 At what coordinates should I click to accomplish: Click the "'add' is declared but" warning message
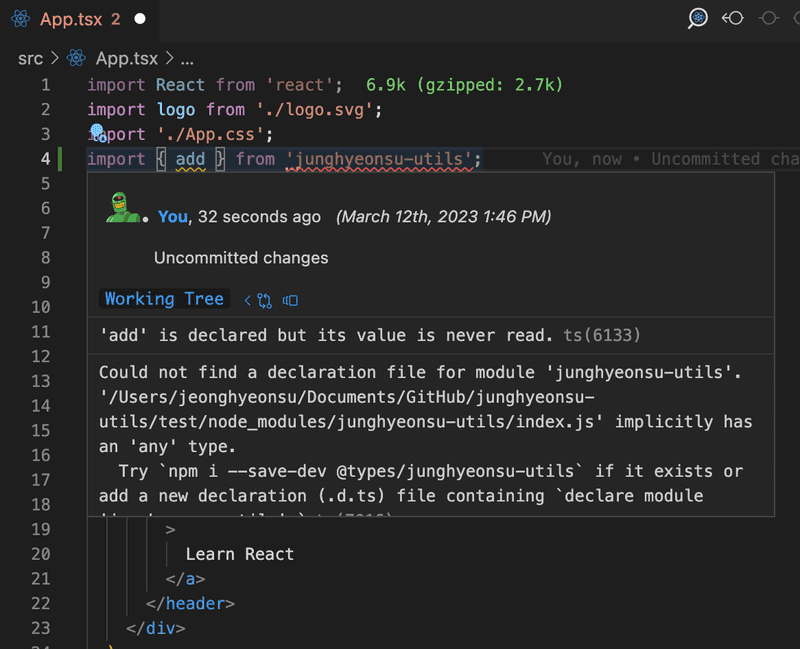click(326, 335)
